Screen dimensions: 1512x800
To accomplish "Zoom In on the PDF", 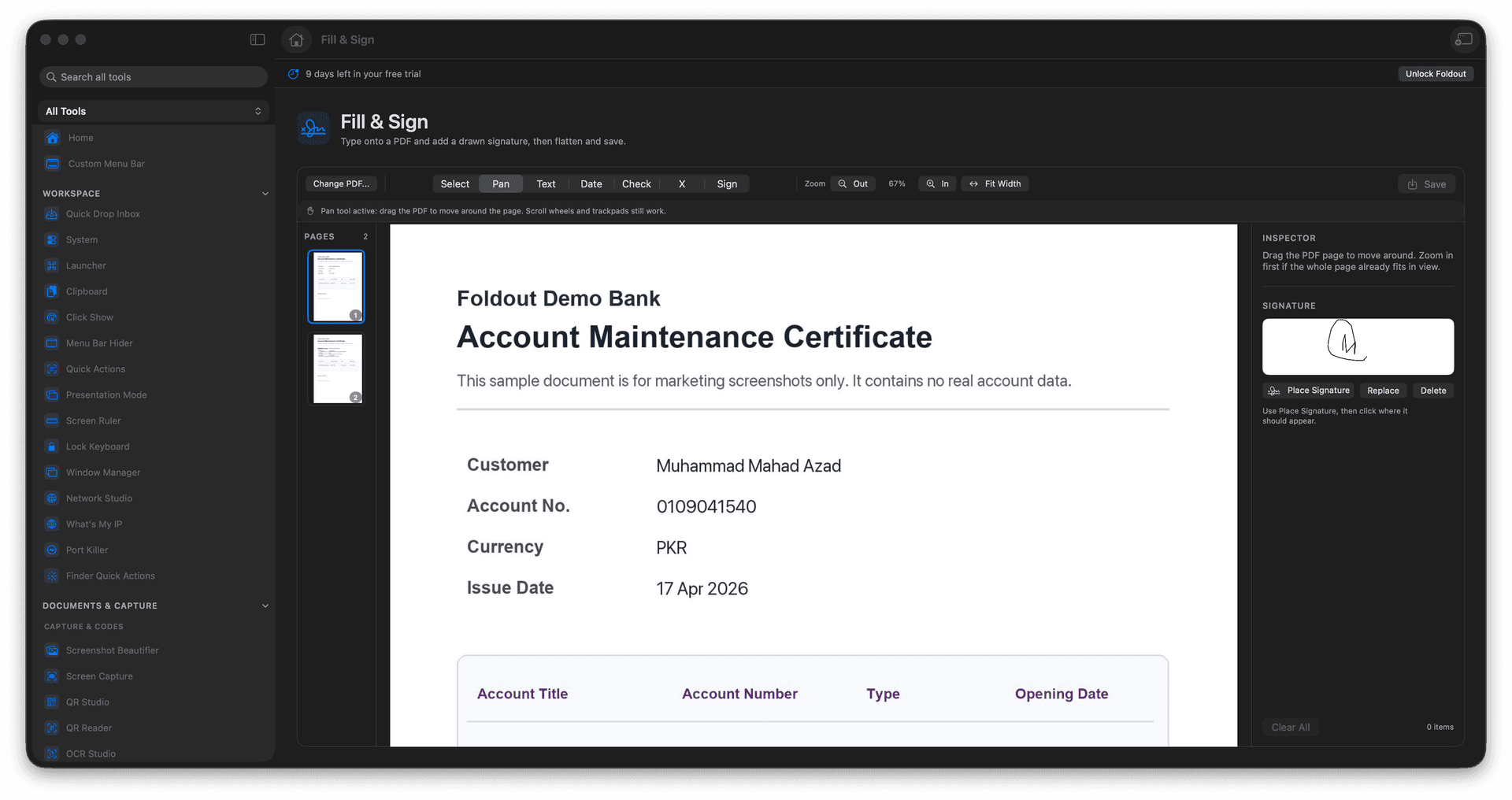I will pos(938,184).
